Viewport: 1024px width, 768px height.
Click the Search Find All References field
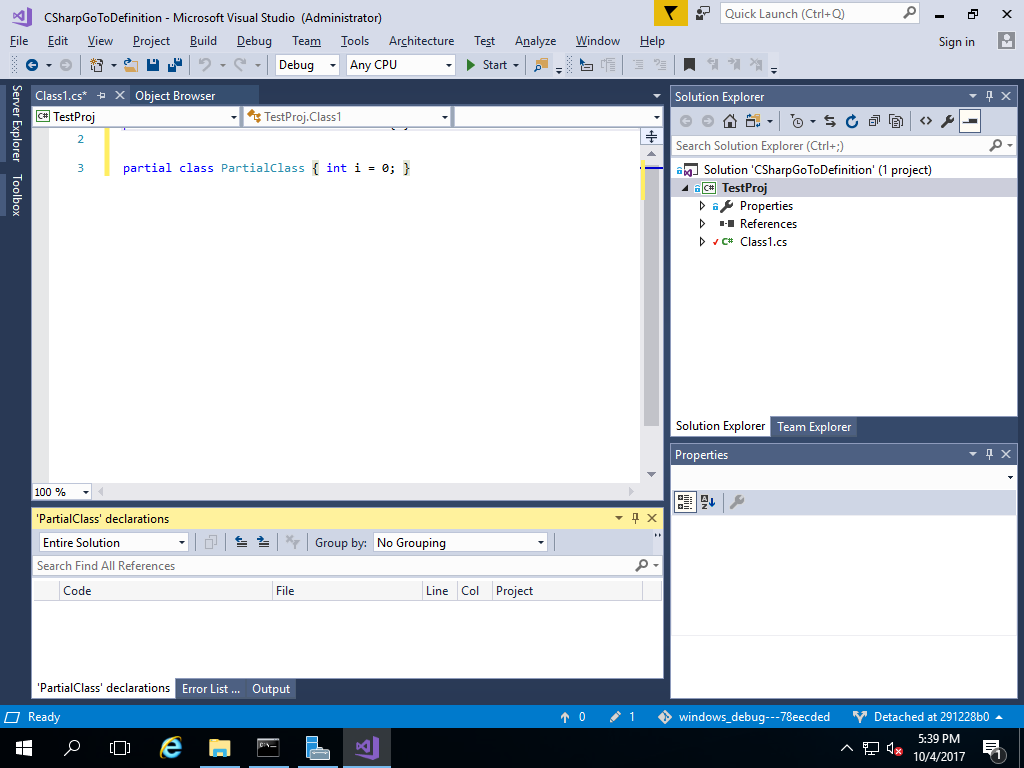pyautogui.click(x=347, y=566)
